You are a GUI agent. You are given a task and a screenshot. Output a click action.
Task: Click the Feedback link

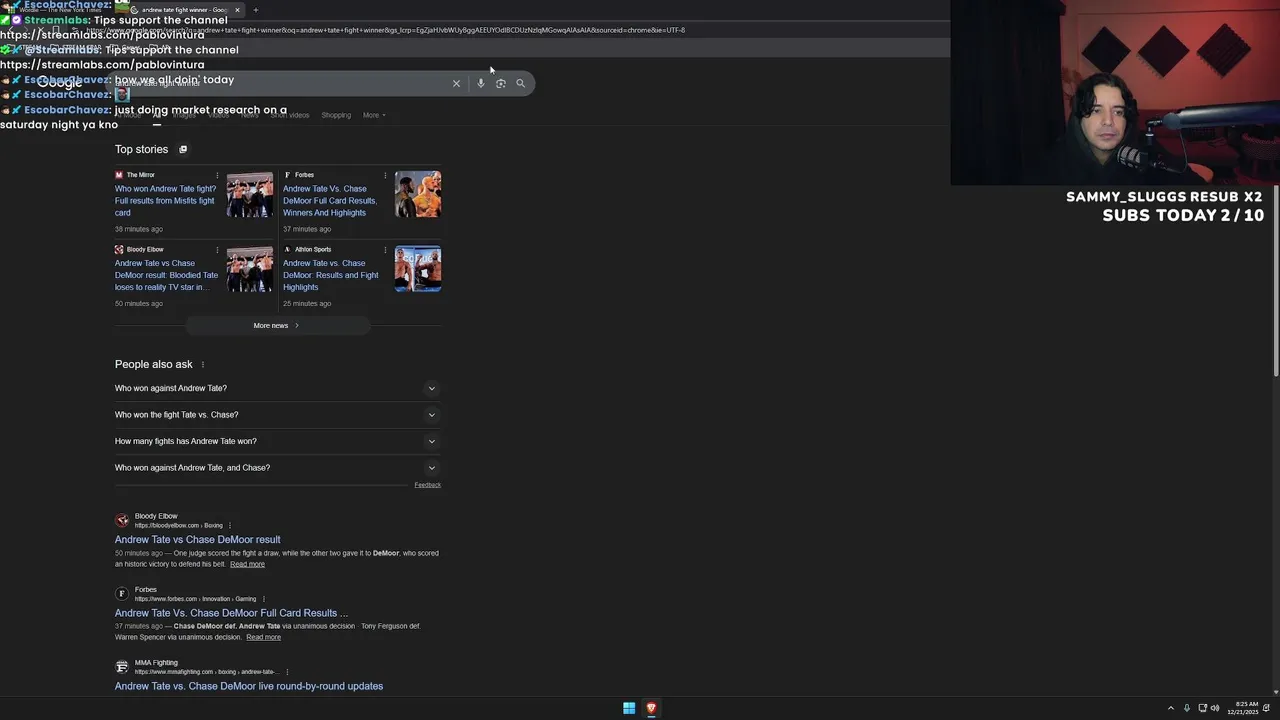coord(428,485)
